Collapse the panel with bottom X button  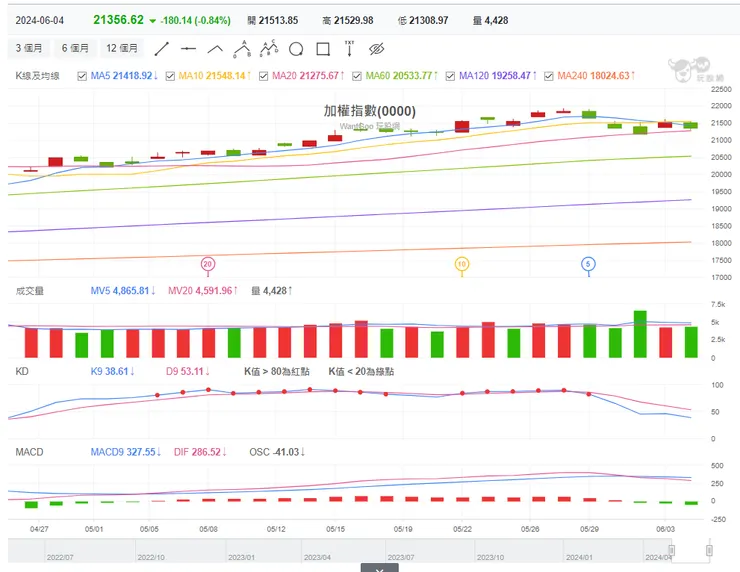(379, 568)
